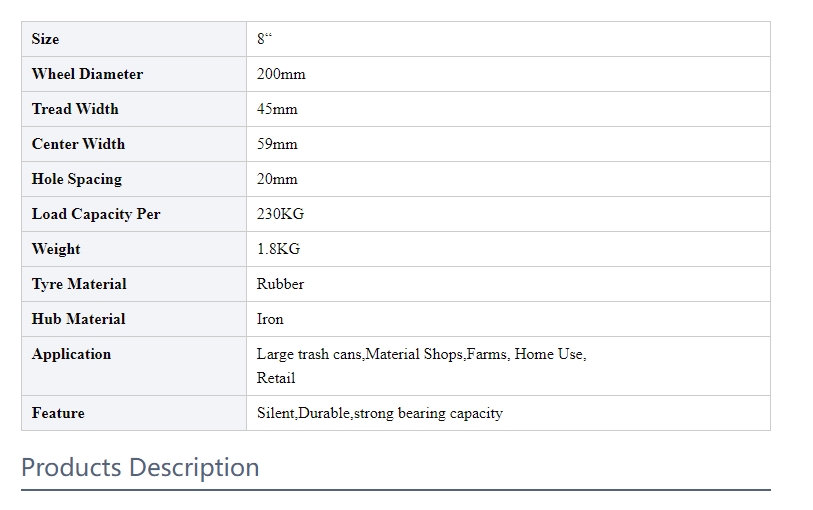Click the Products Description heading

(x=140, y=467)
